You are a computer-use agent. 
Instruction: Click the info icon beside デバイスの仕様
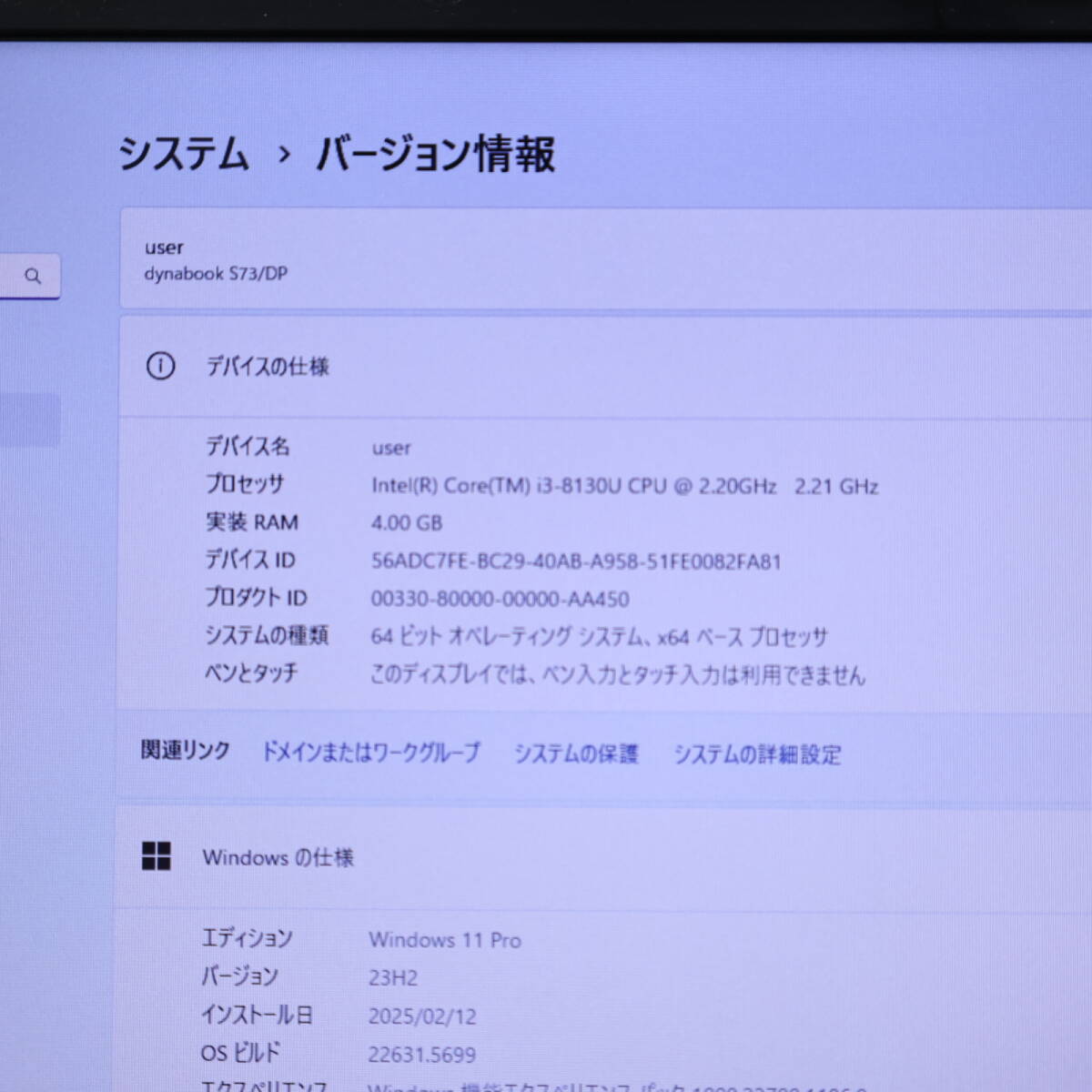160,366
